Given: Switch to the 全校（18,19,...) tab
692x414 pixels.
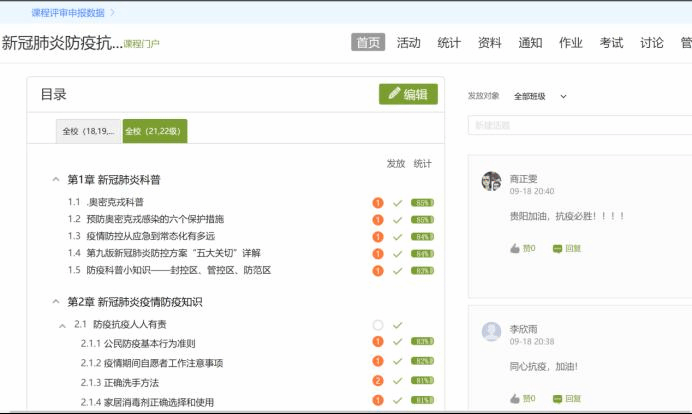Looking at the screenshot, I should coord(88,131).
